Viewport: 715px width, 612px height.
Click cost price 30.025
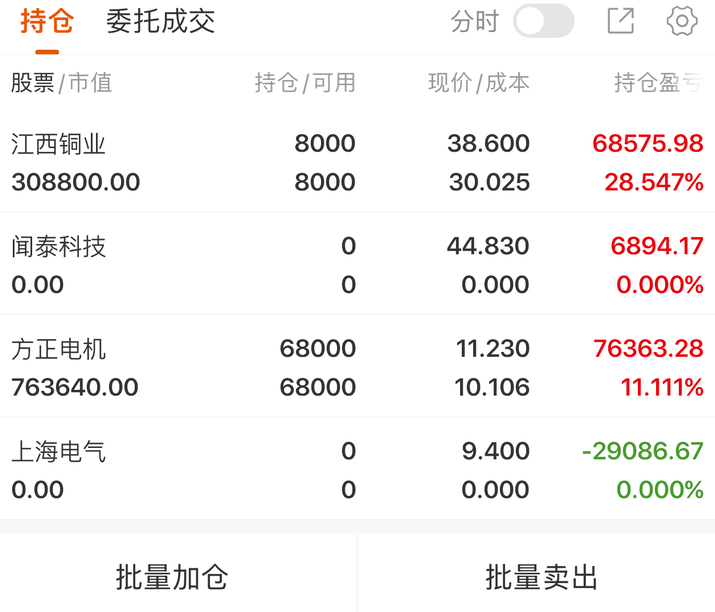tap(489, 182)
